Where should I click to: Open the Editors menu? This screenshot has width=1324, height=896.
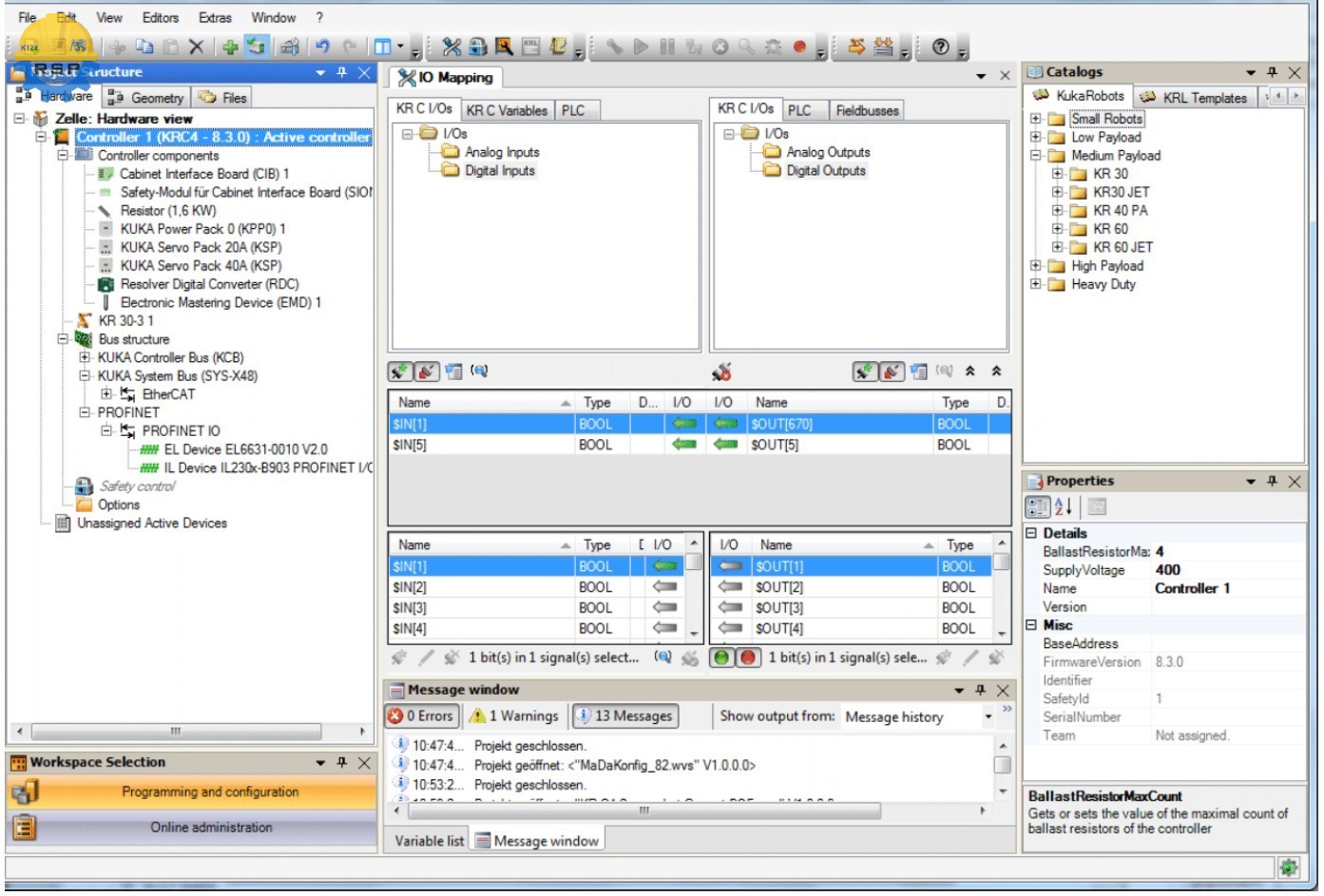click(x=161, y=17)
